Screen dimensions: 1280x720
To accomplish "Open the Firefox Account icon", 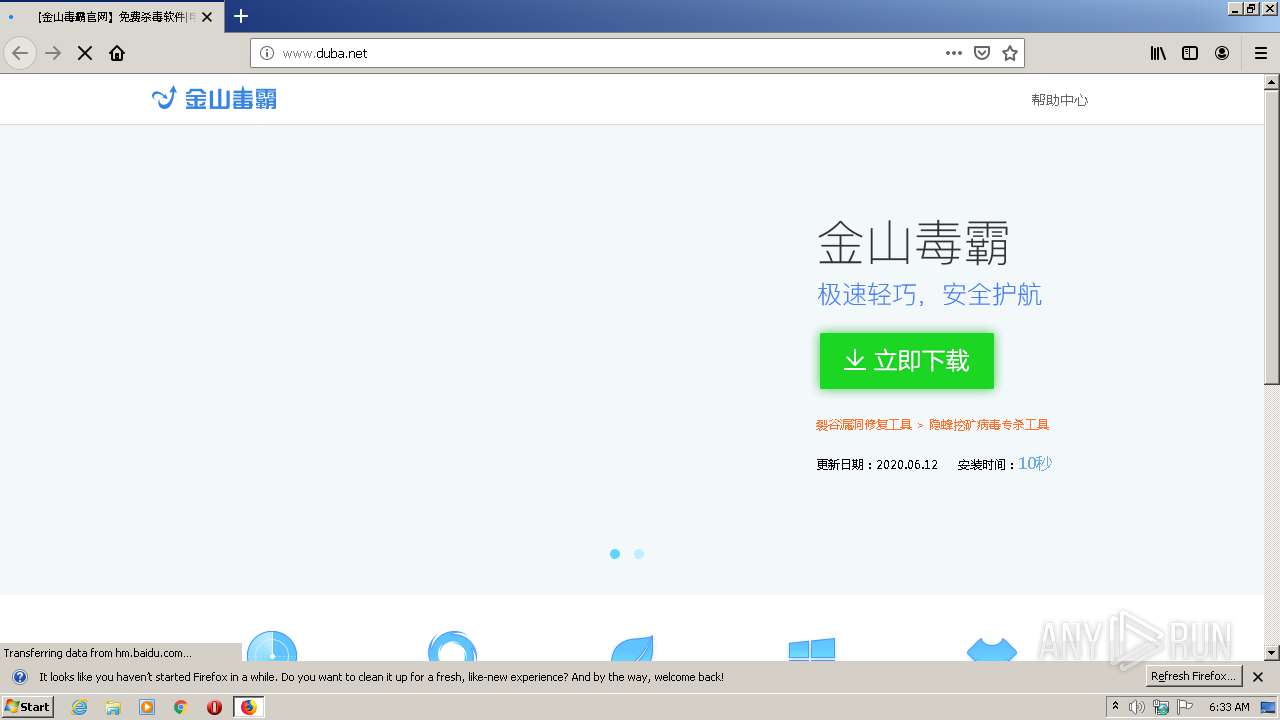I will (x=1222, y=53).
